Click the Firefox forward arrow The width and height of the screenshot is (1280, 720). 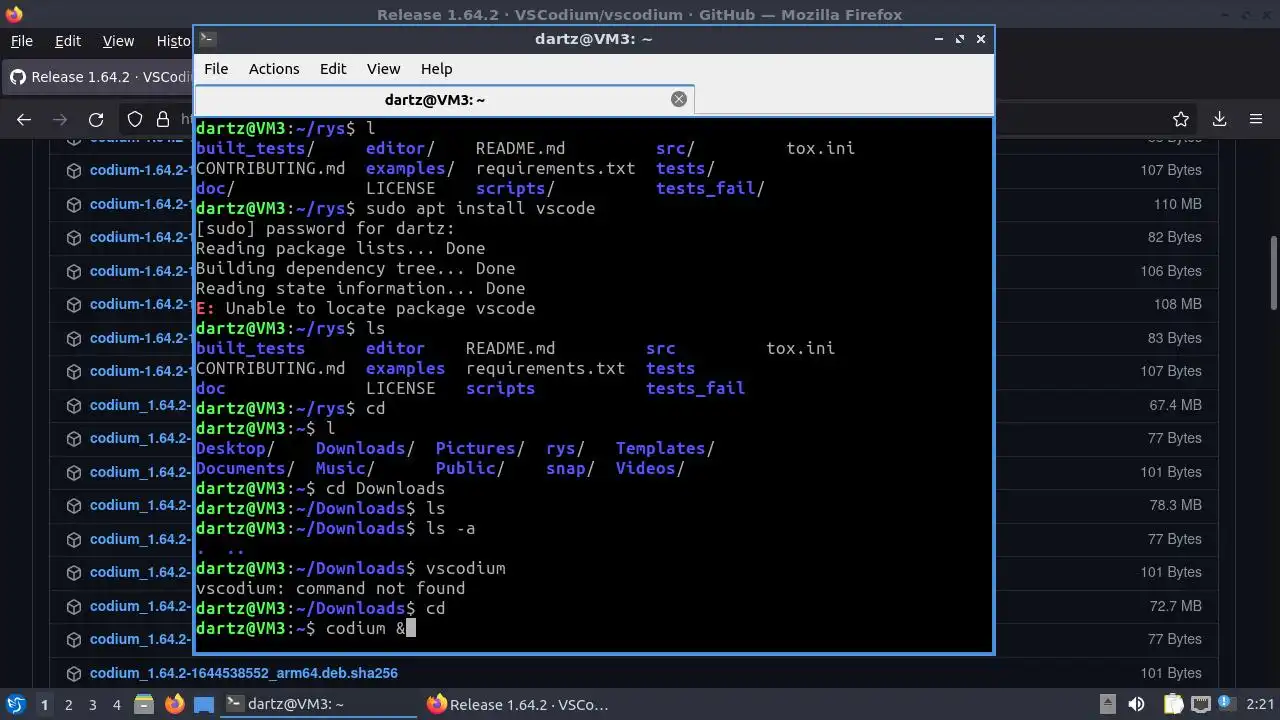pos(60,119)
